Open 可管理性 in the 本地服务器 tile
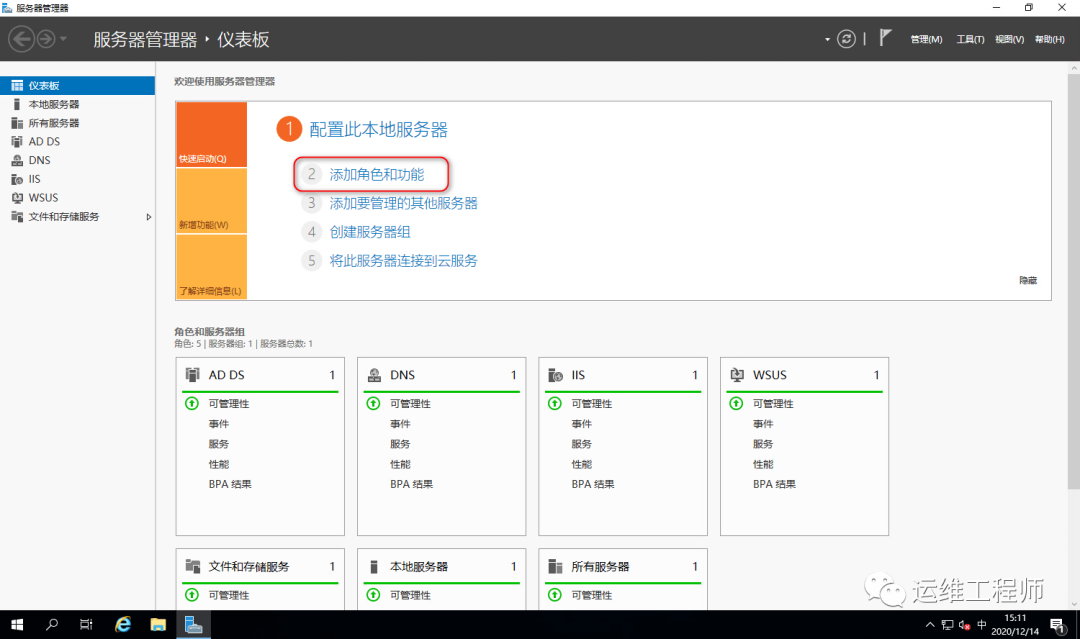Screen dimensions: 1080x639 coord(410,595)
